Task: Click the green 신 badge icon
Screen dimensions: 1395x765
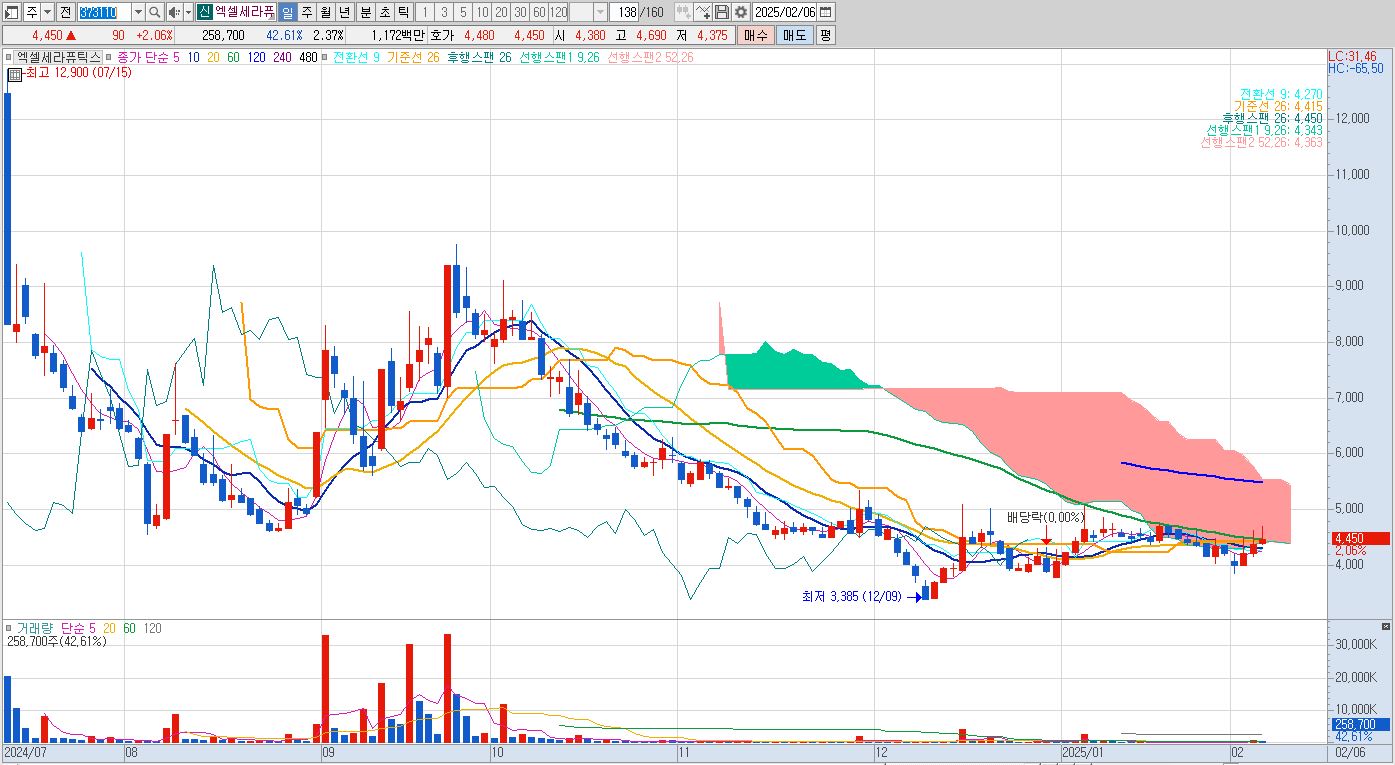Action: pos(204,12)
